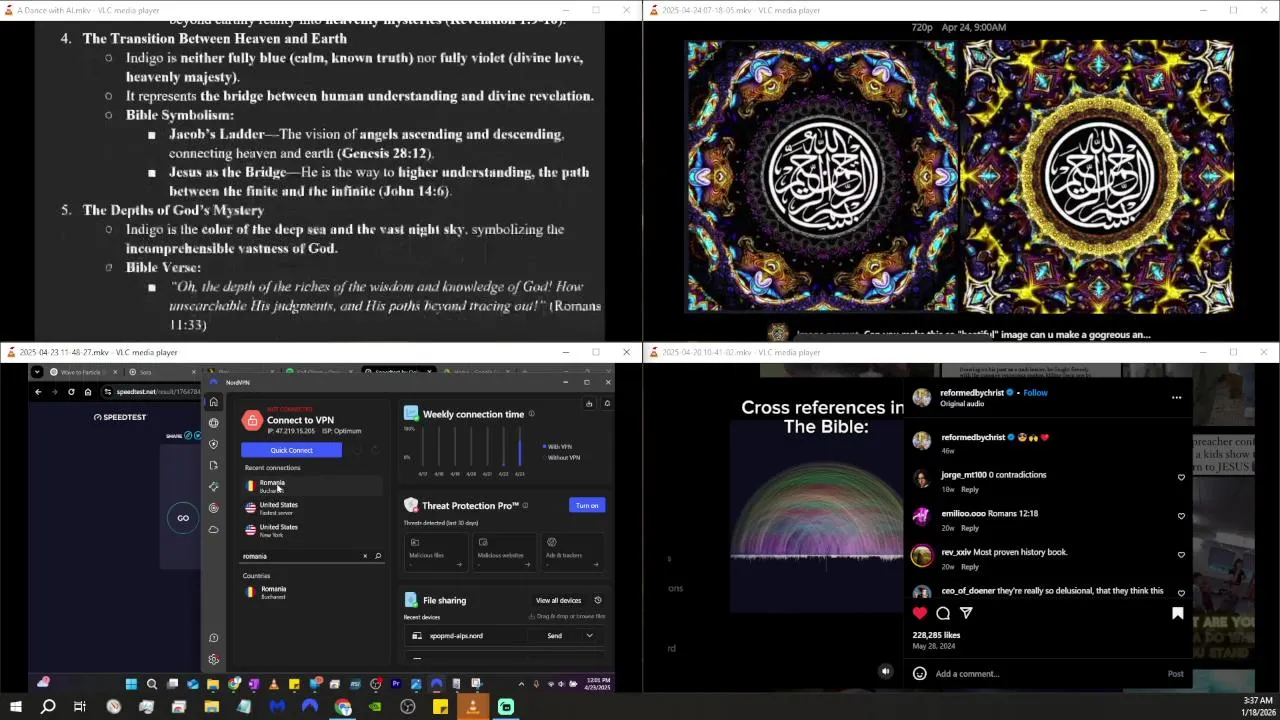Like jorge_mt100's comment heart
1280x720 pixels.
1181,478
